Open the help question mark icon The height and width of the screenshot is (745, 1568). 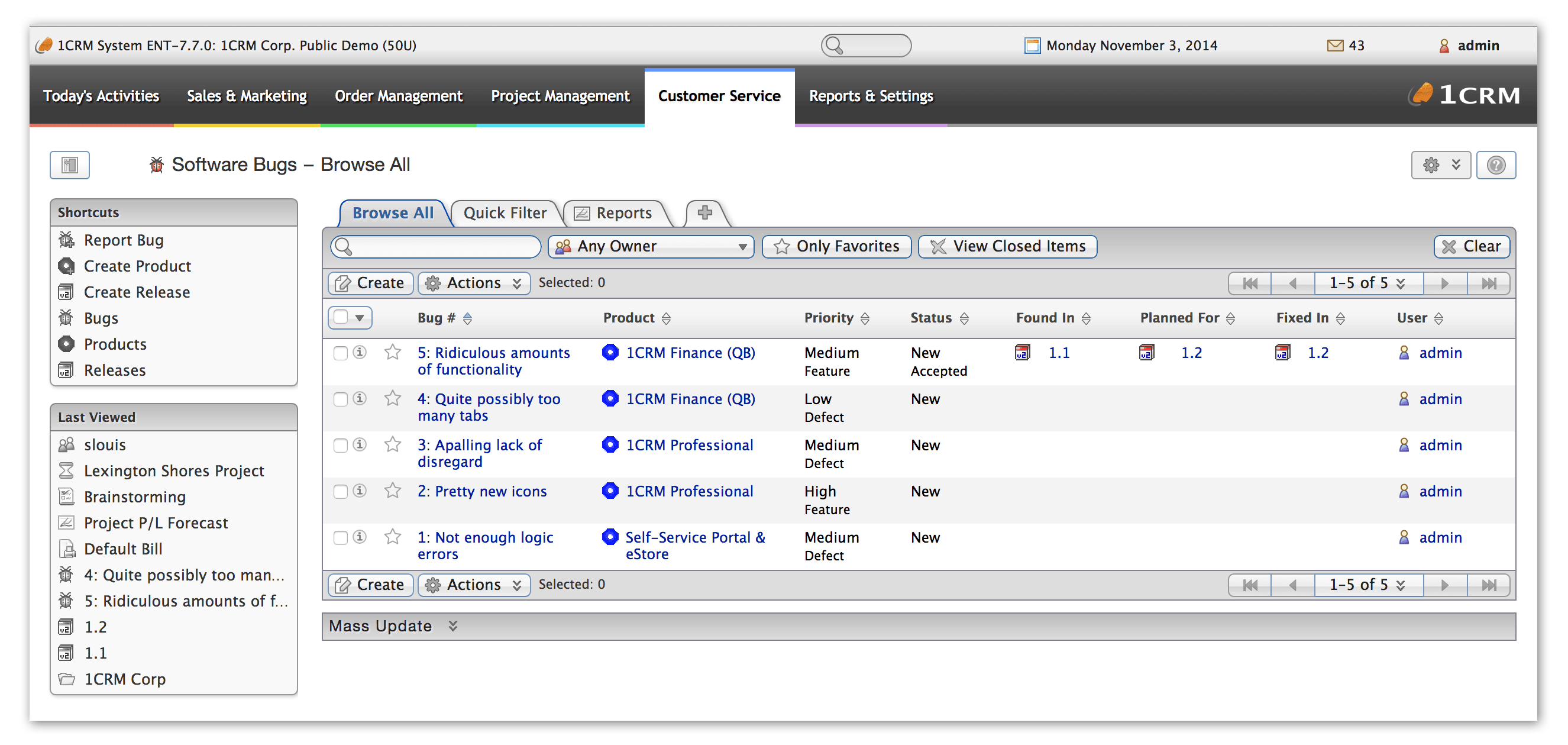pyautogui.click(x=1496, y=165)
